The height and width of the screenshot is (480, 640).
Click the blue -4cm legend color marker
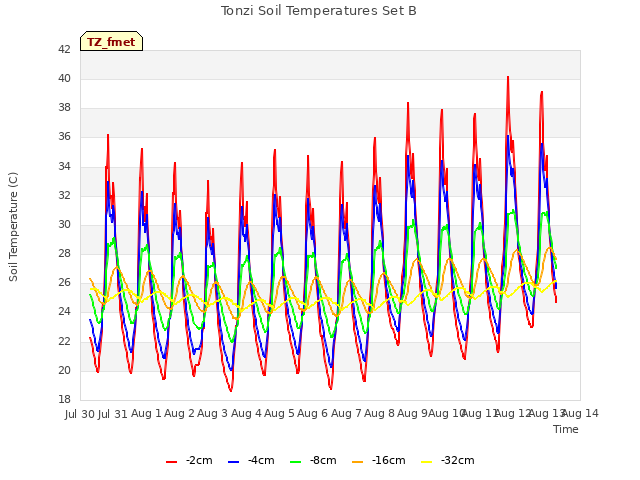[233, 462]
